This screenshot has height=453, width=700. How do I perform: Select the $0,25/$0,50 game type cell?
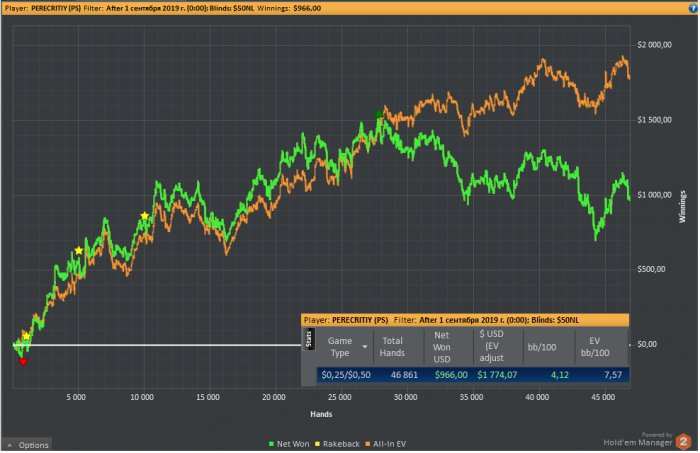(x=346, y=375)
